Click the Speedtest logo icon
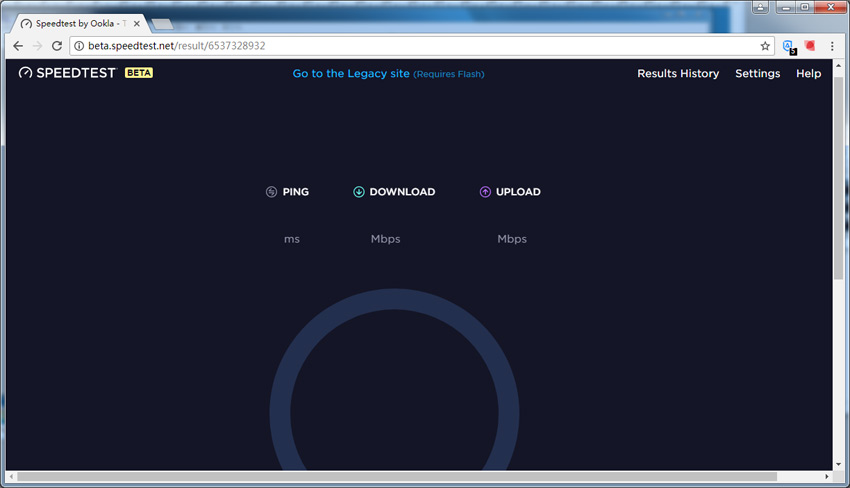The height and width of the screenshot is (488, 850). 26,73
